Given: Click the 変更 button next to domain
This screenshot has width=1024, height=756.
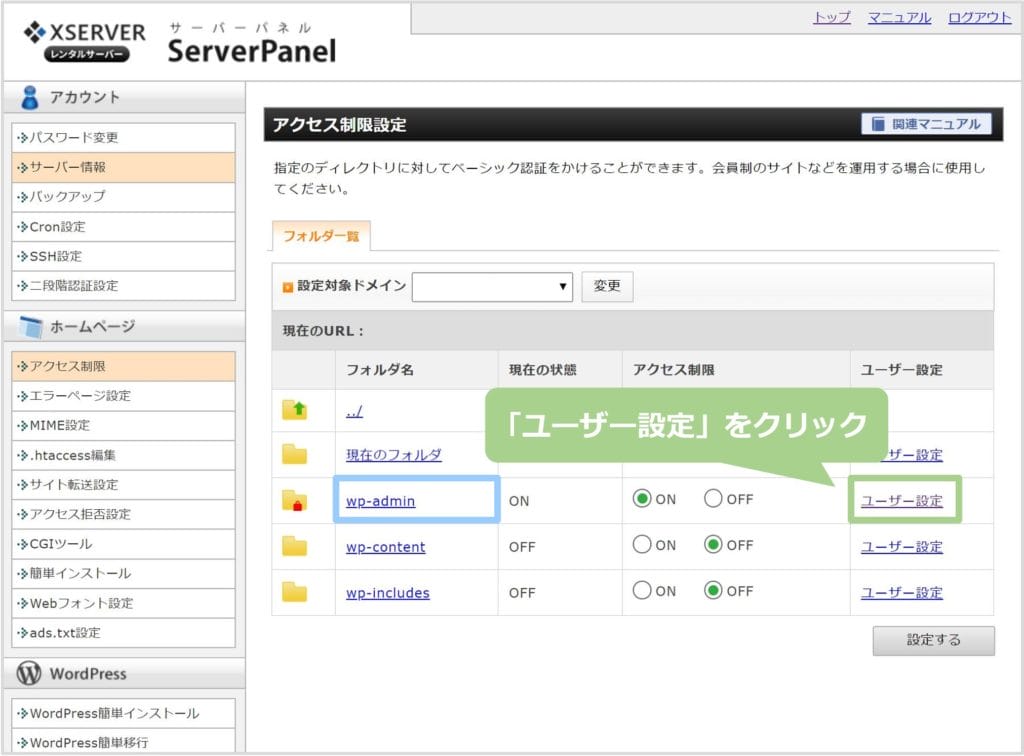Looking at the screenshot, I should point(607,286).
